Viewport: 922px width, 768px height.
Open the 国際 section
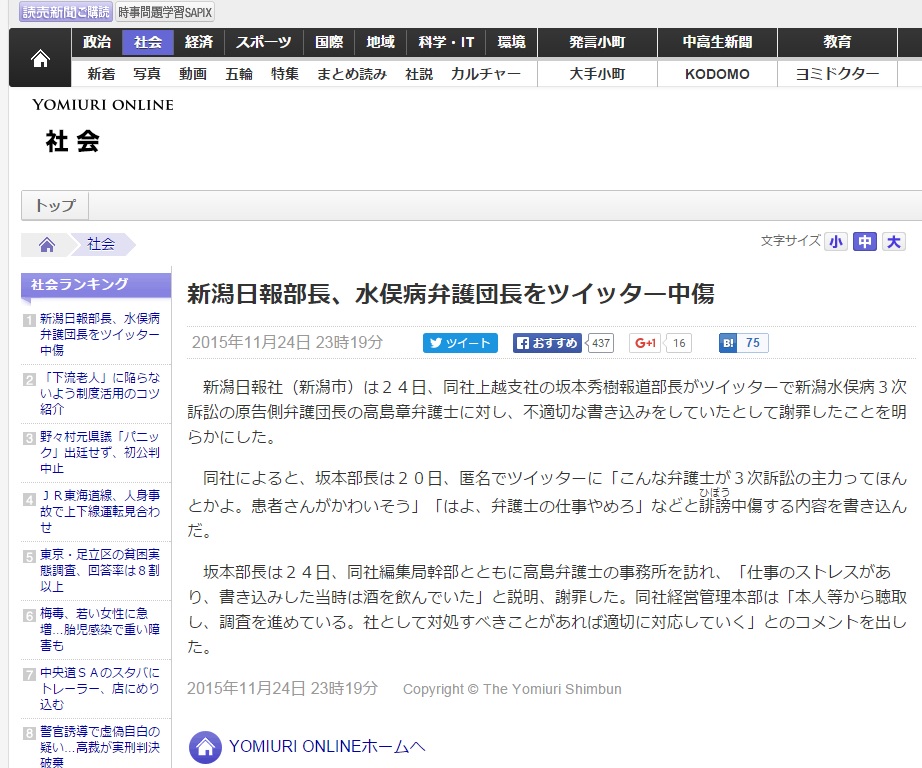point(329,42)
